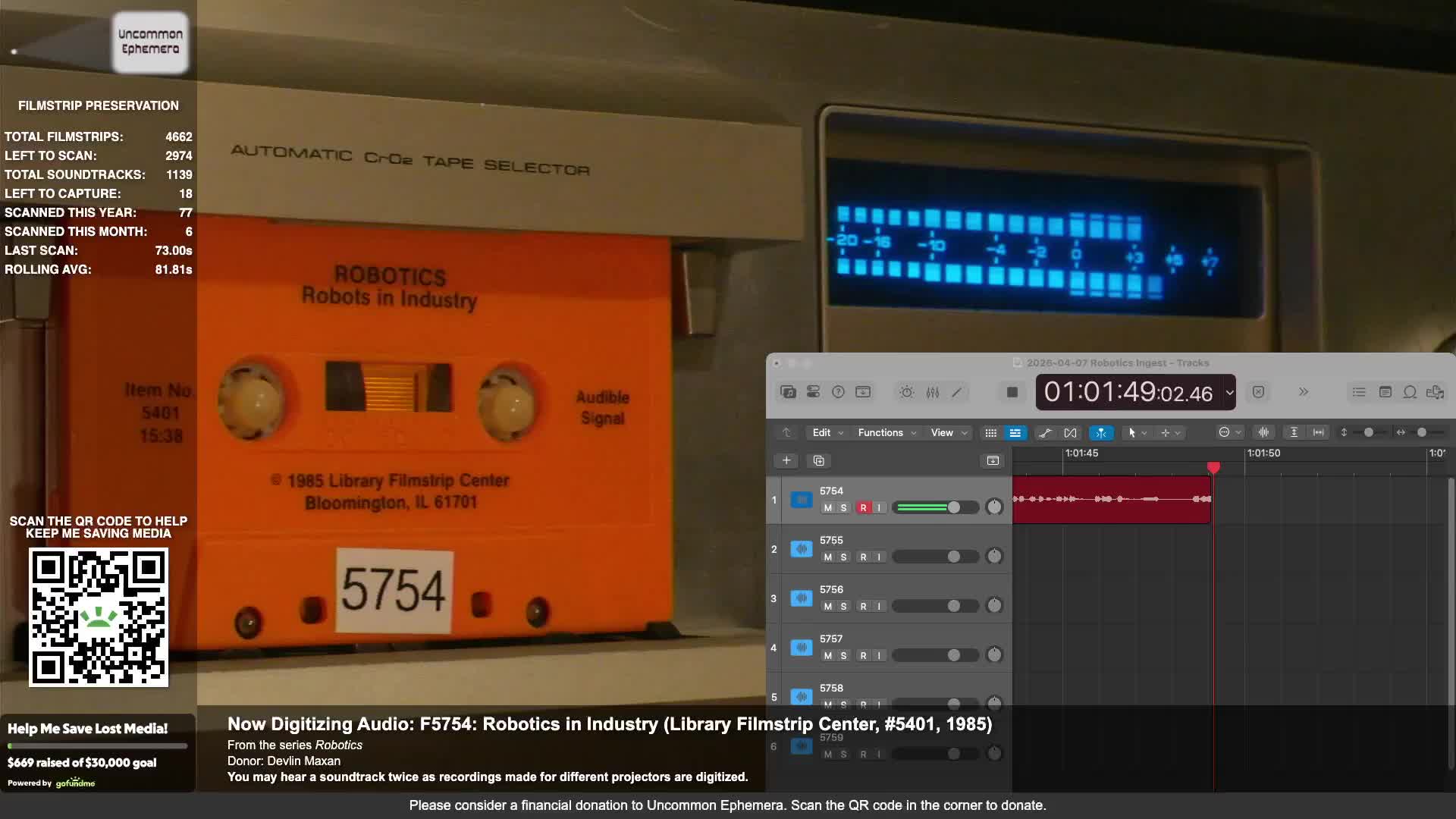Click the add track plus button
This screenshot has height=819, width=1456.
click(786, 460)
